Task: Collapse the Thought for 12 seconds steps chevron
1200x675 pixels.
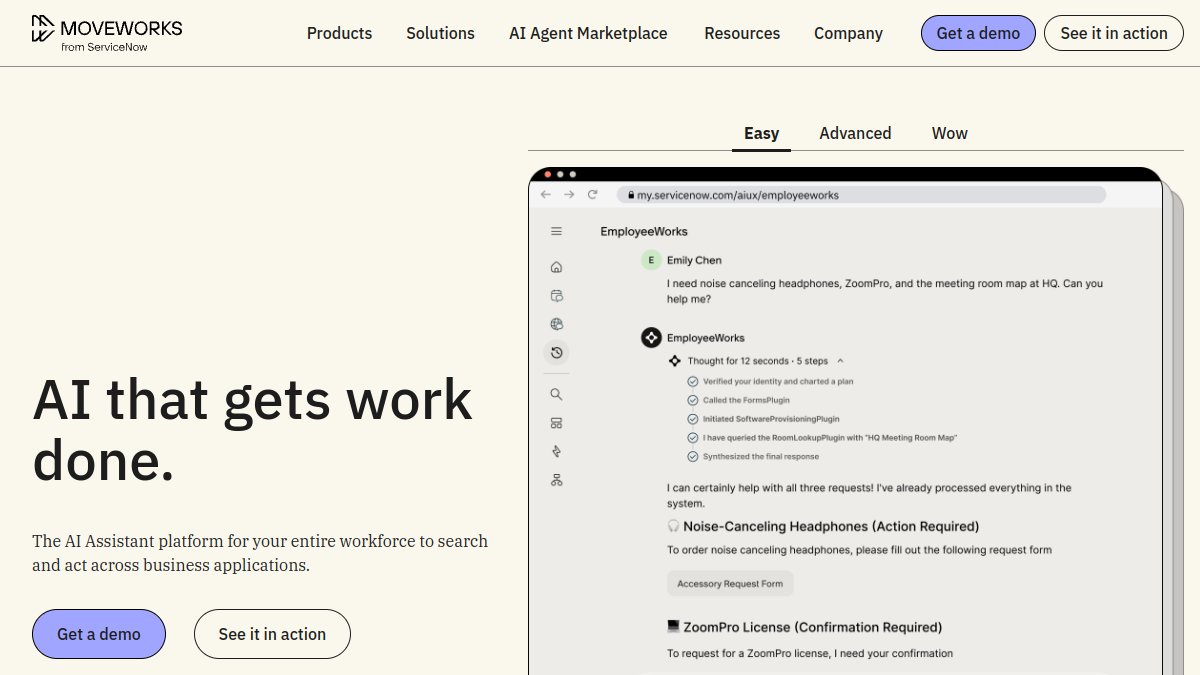Action: pos(840,361)
